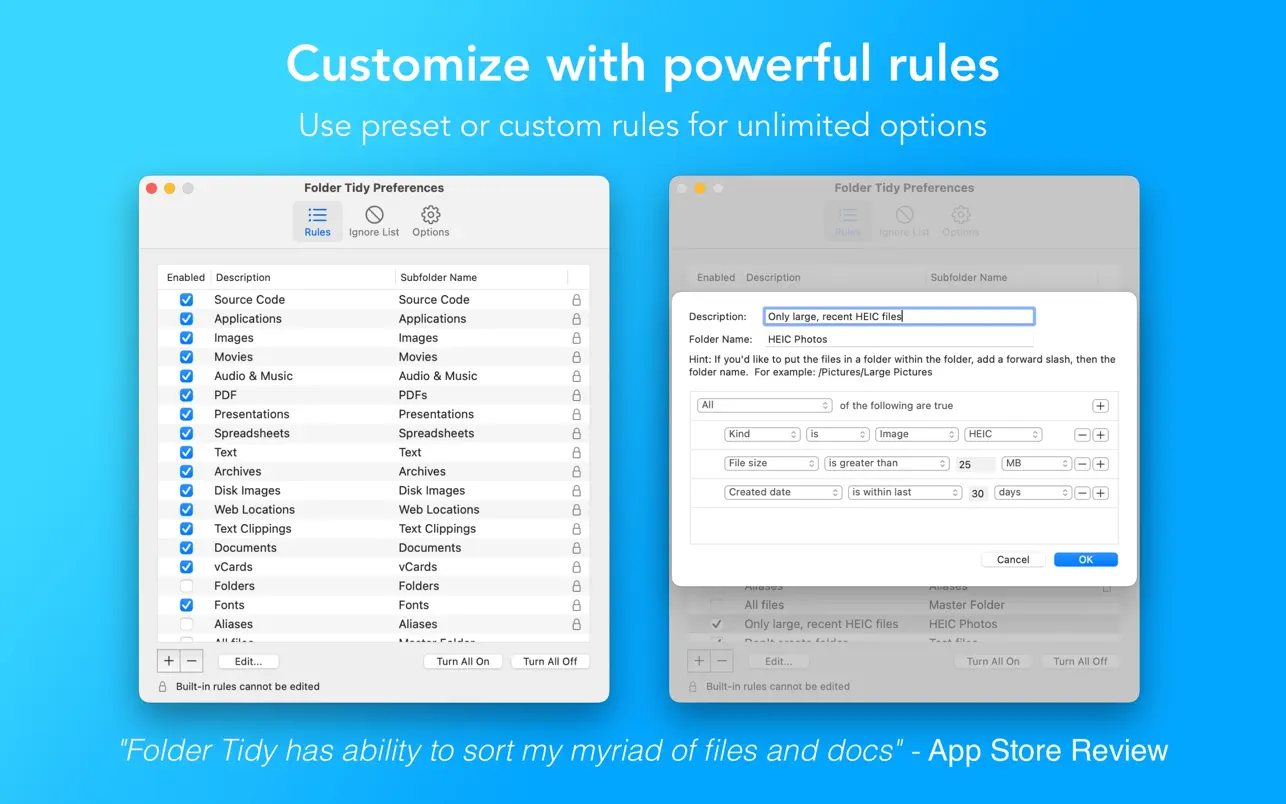The width and height of the screenshot is (1286, 804).
Task: Remove the File size condition with minus button
Action: tap(1082, 464)
